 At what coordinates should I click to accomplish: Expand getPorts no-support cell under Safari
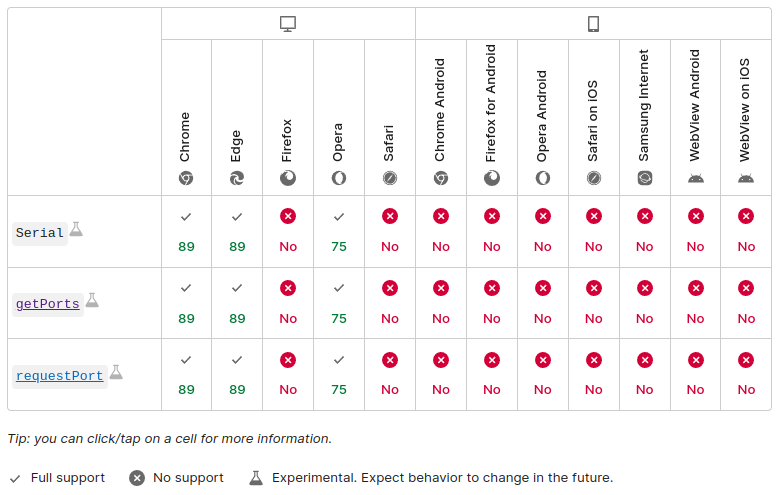(x=390, y=303)
